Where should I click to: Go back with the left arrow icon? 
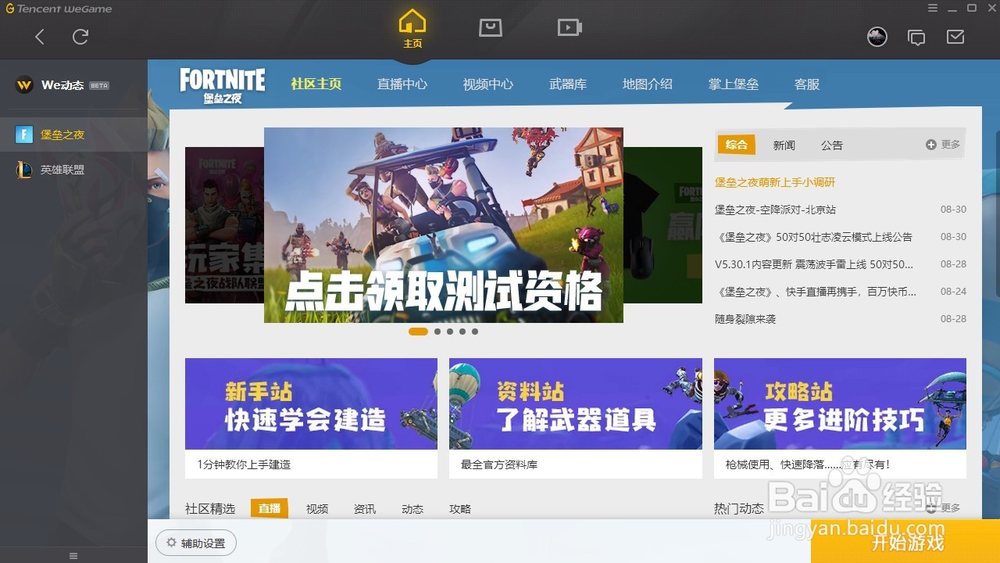click(40, 37)
